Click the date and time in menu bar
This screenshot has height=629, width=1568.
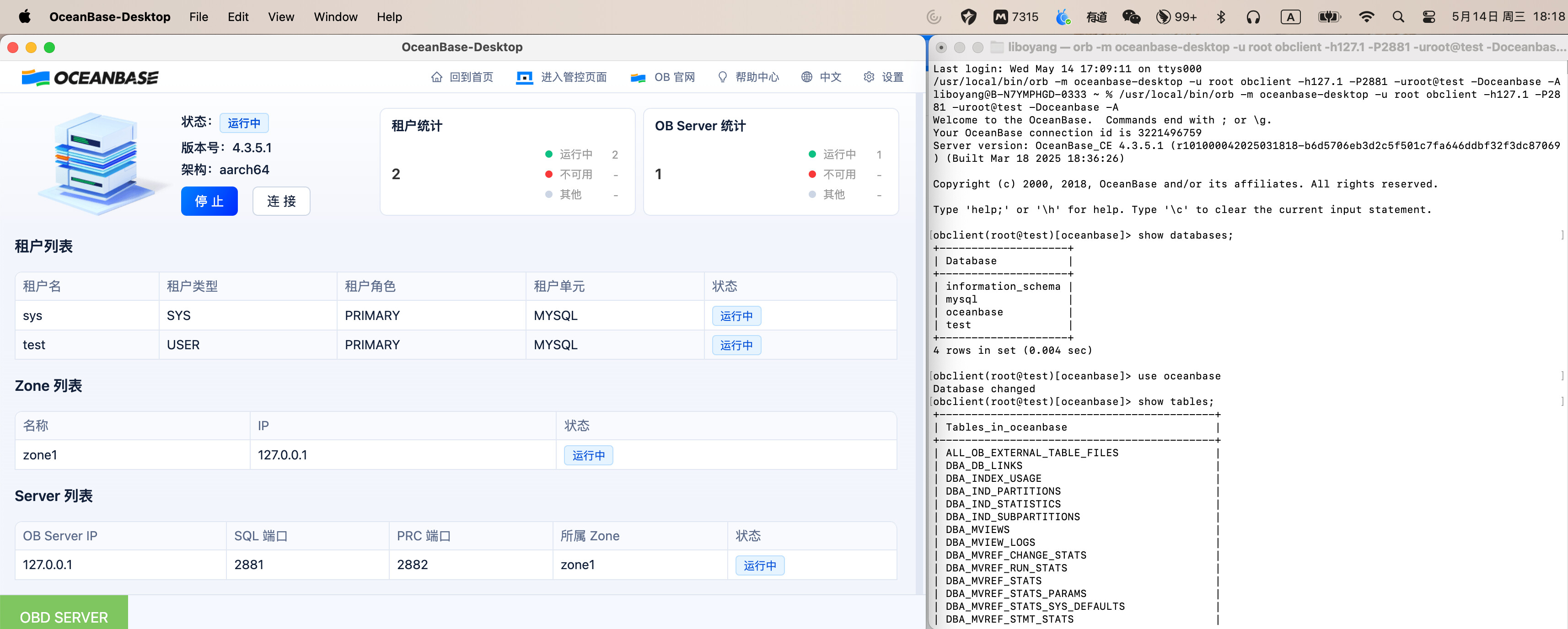[1508, 17]
